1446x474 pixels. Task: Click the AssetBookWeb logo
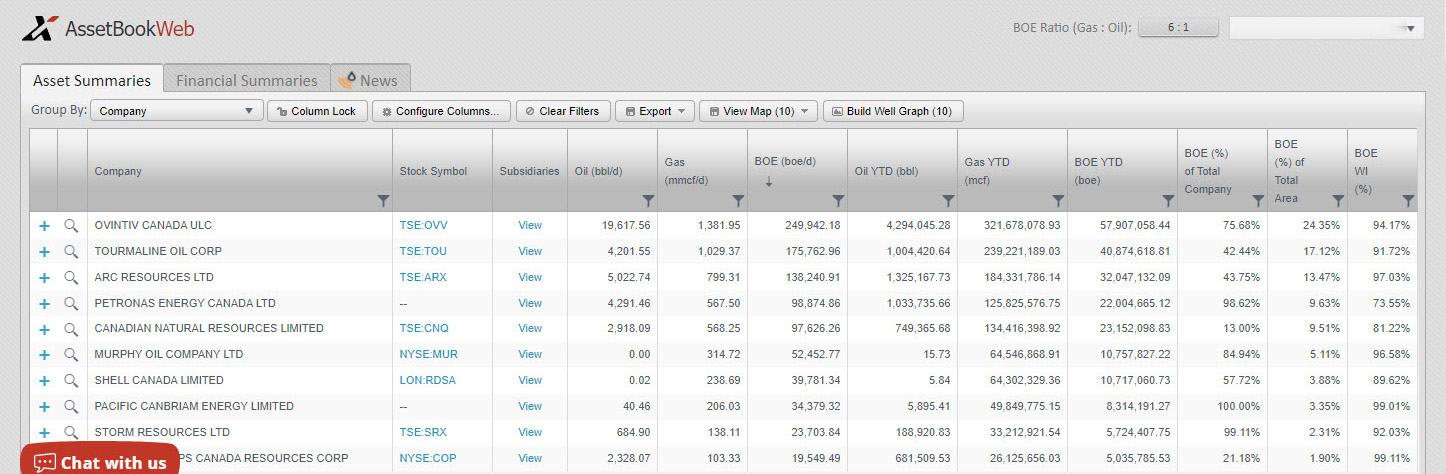[108, 28]
